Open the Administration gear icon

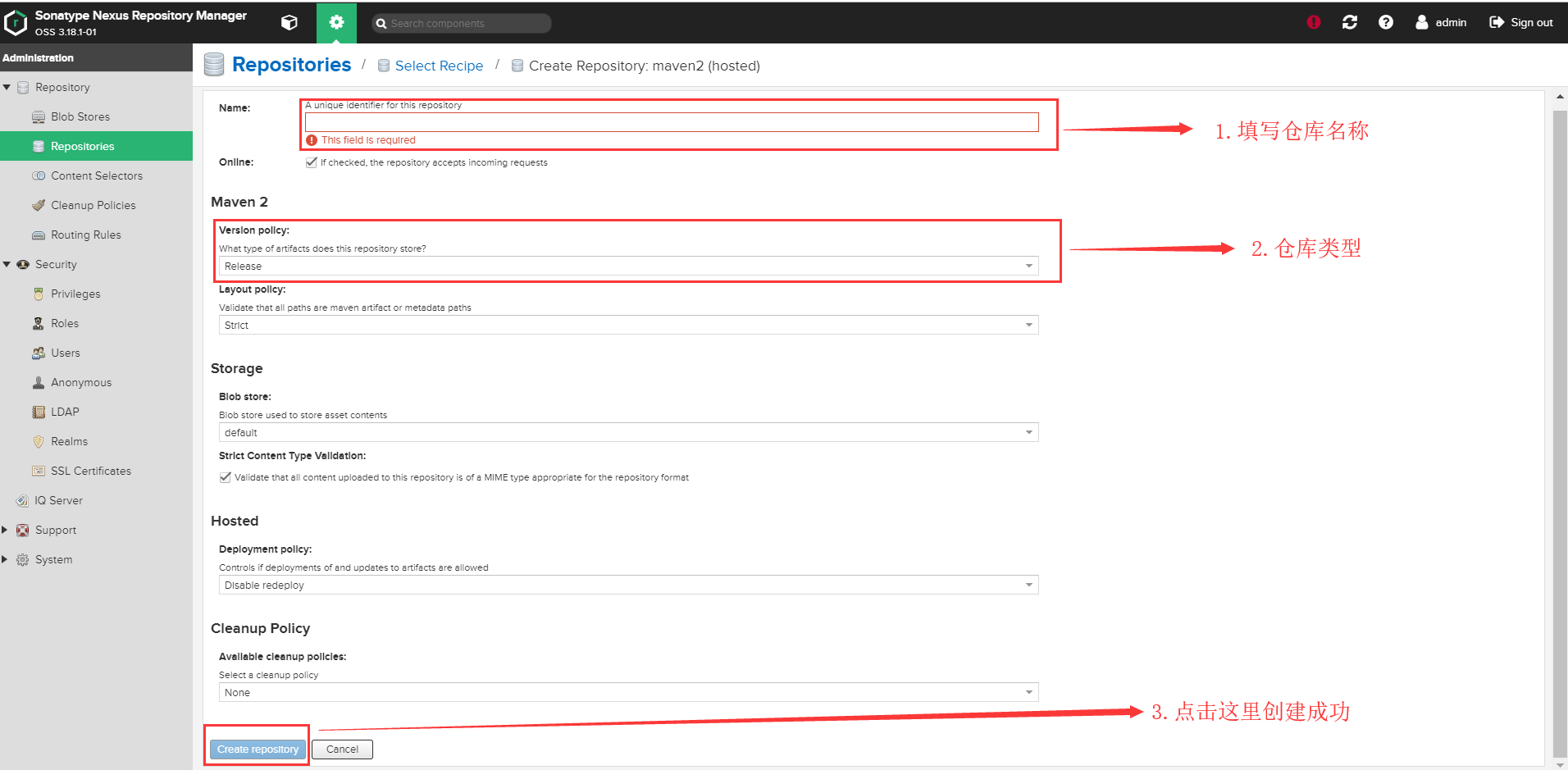tap(336, 23)
